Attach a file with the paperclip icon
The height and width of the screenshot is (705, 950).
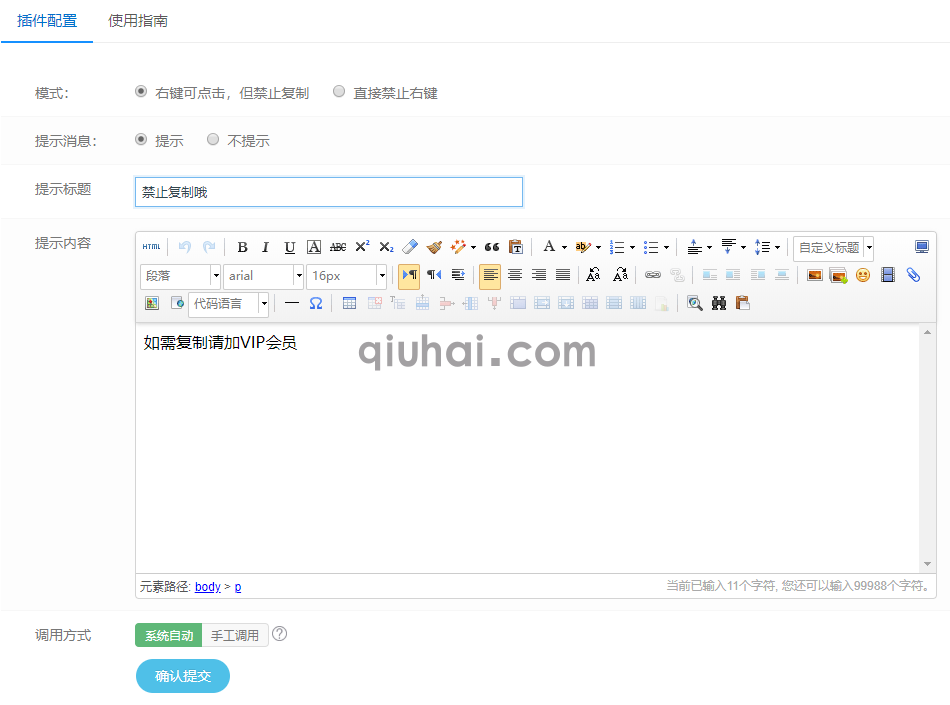tap(913, 275)
